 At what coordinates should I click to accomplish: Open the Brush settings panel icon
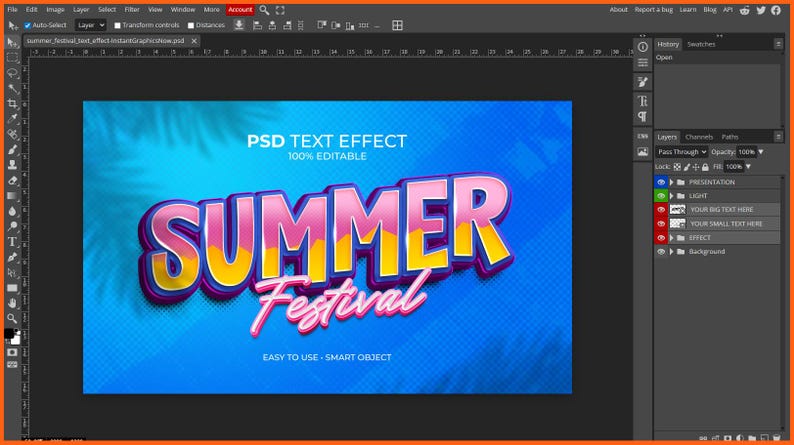click(x=643, y=82)
